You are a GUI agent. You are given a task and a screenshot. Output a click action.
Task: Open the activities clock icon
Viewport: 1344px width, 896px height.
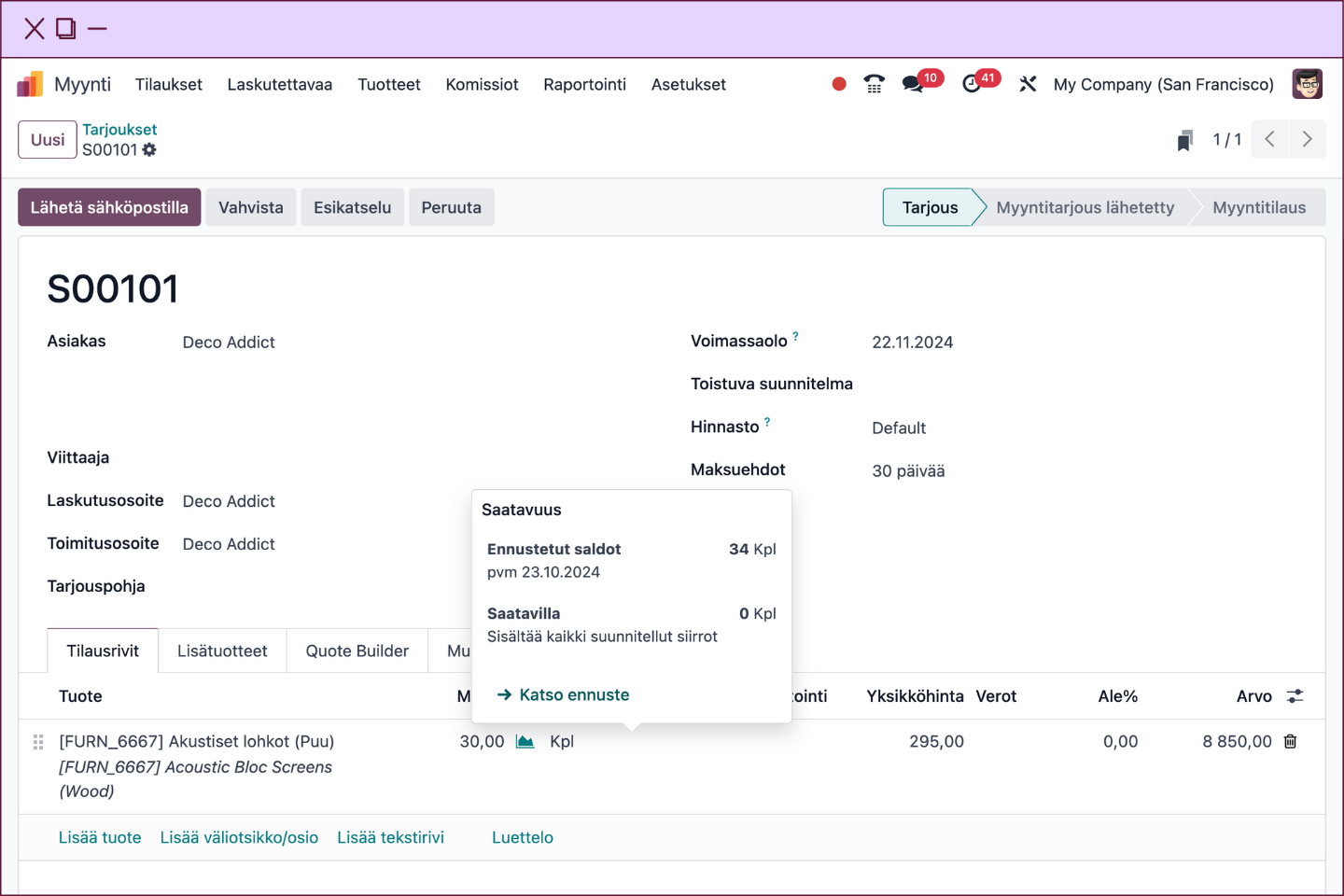(972, 85)
